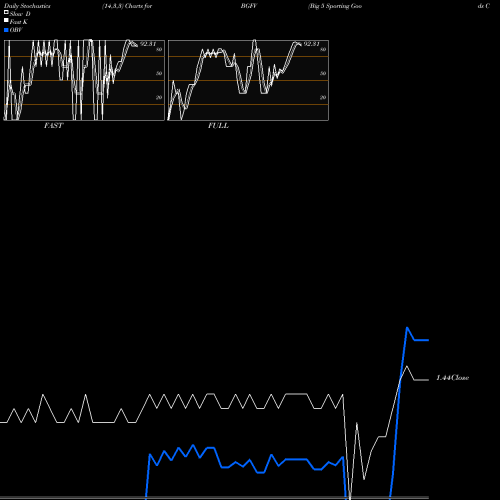
Task: Click the Fast K legend swatch
Action: (6, 21)
